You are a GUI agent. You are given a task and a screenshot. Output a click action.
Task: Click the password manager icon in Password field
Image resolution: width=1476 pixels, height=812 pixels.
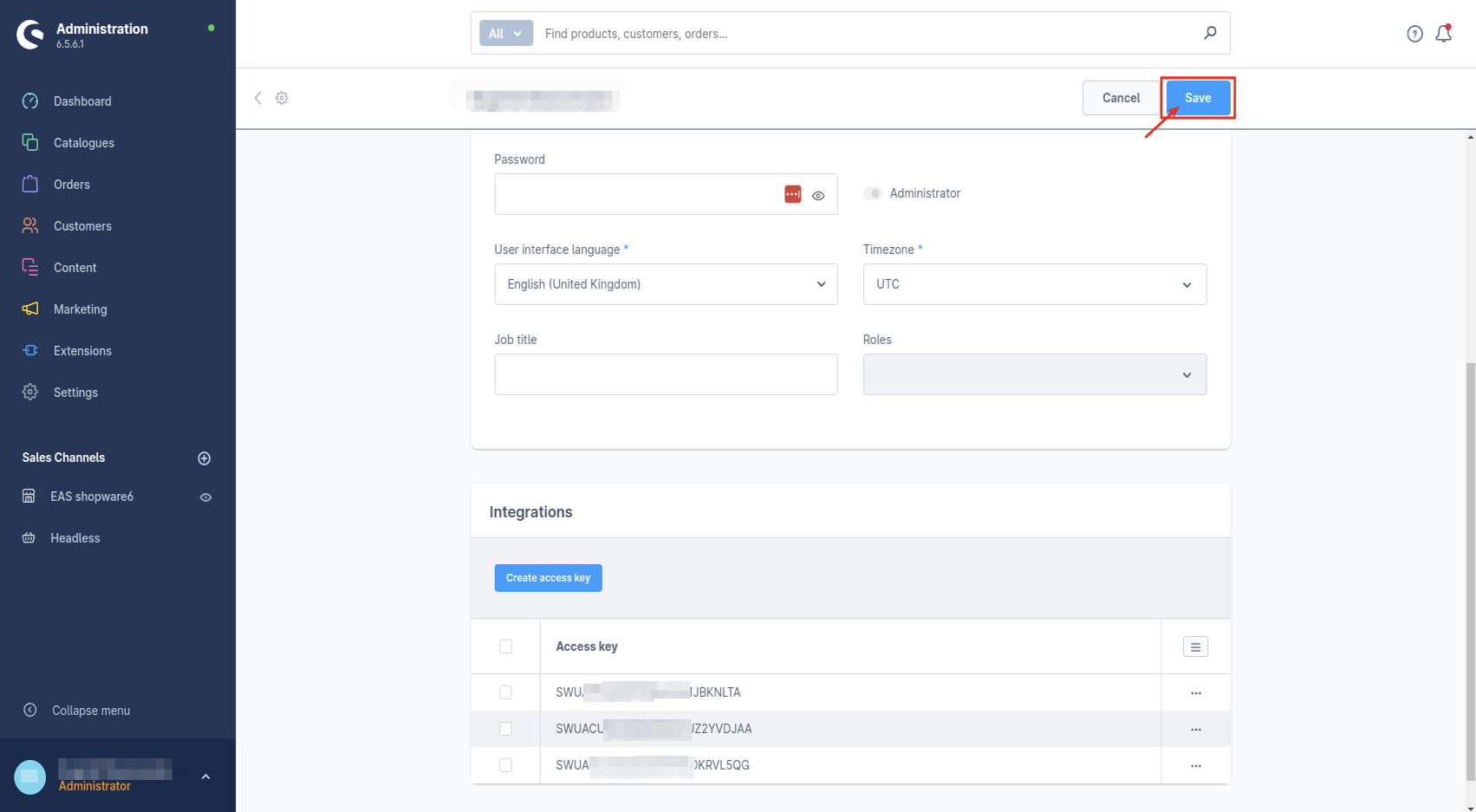click(792, 194)
